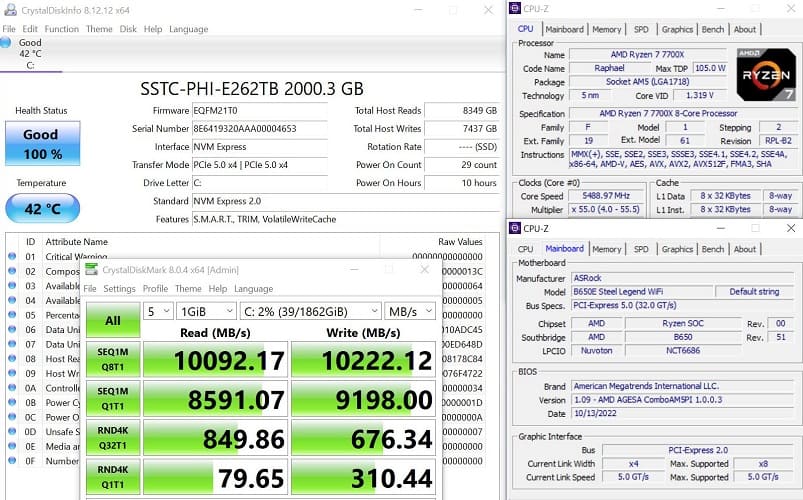Image resolution: width=803 pixels, height=500 pixels.
Task: Click the CrystalDiskInfo title bar app icon
Action: [x=9, y=11]
